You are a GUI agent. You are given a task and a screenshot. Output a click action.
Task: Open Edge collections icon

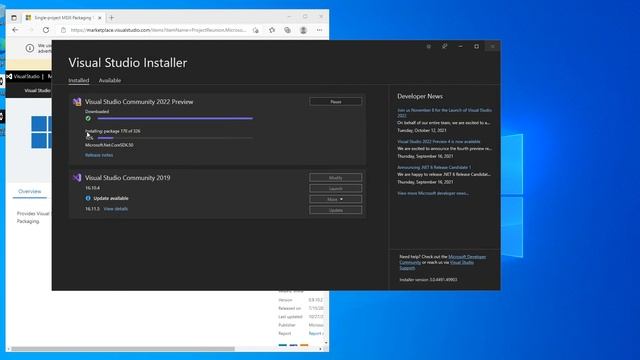287,30
